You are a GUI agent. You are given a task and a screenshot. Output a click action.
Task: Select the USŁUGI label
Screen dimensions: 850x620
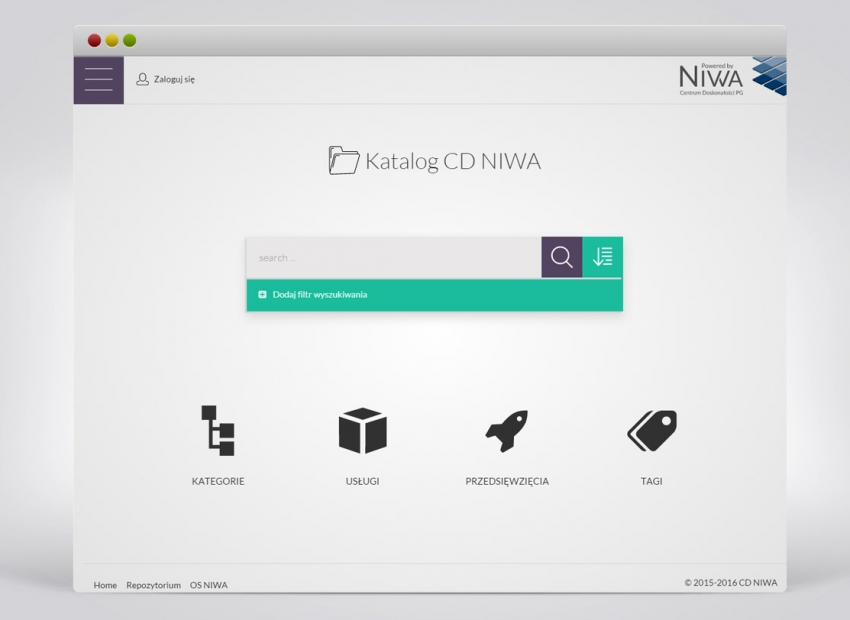(x=362, y=481)
